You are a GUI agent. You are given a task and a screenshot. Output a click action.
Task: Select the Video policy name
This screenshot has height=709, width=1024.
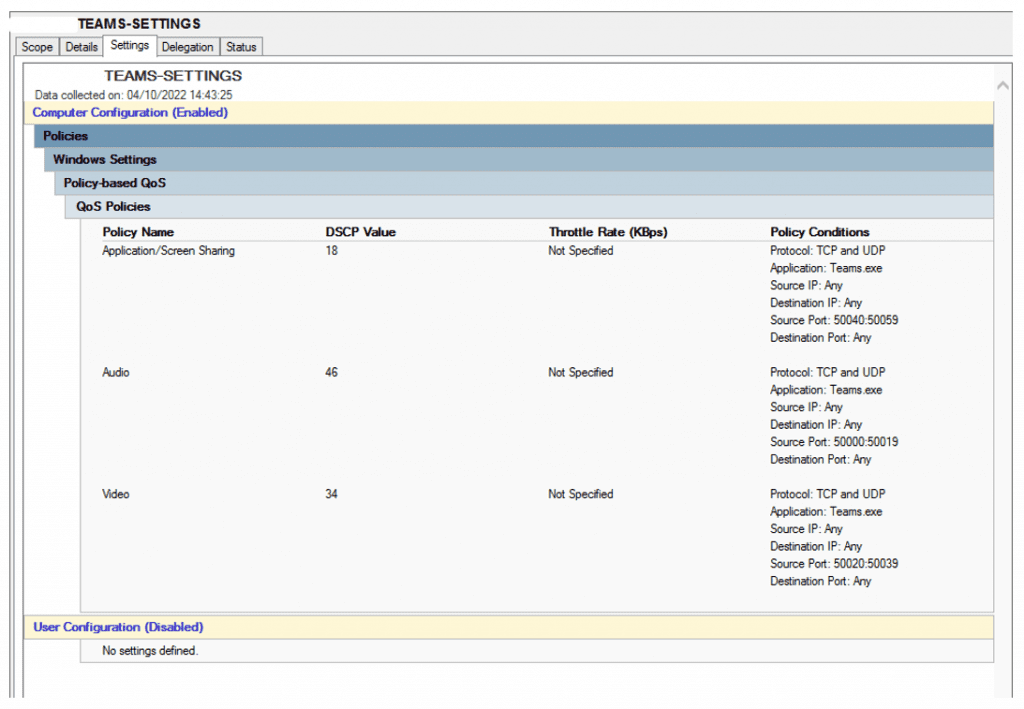(x=116, y=495)
